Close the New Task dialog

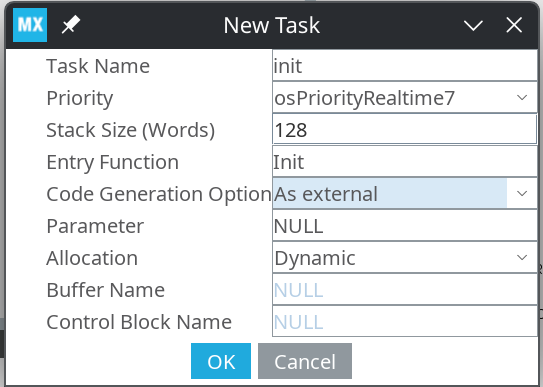pos(514,25)
